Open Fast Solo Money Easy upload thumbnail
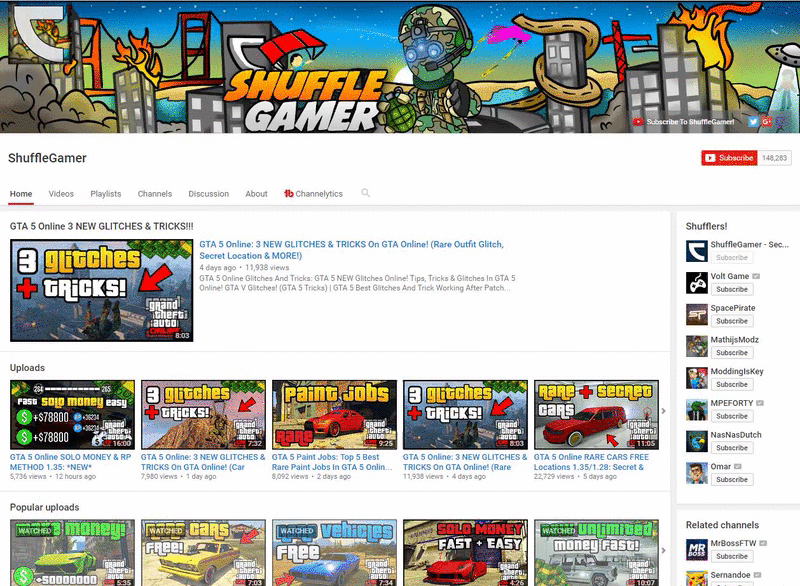 click(72, 415)
